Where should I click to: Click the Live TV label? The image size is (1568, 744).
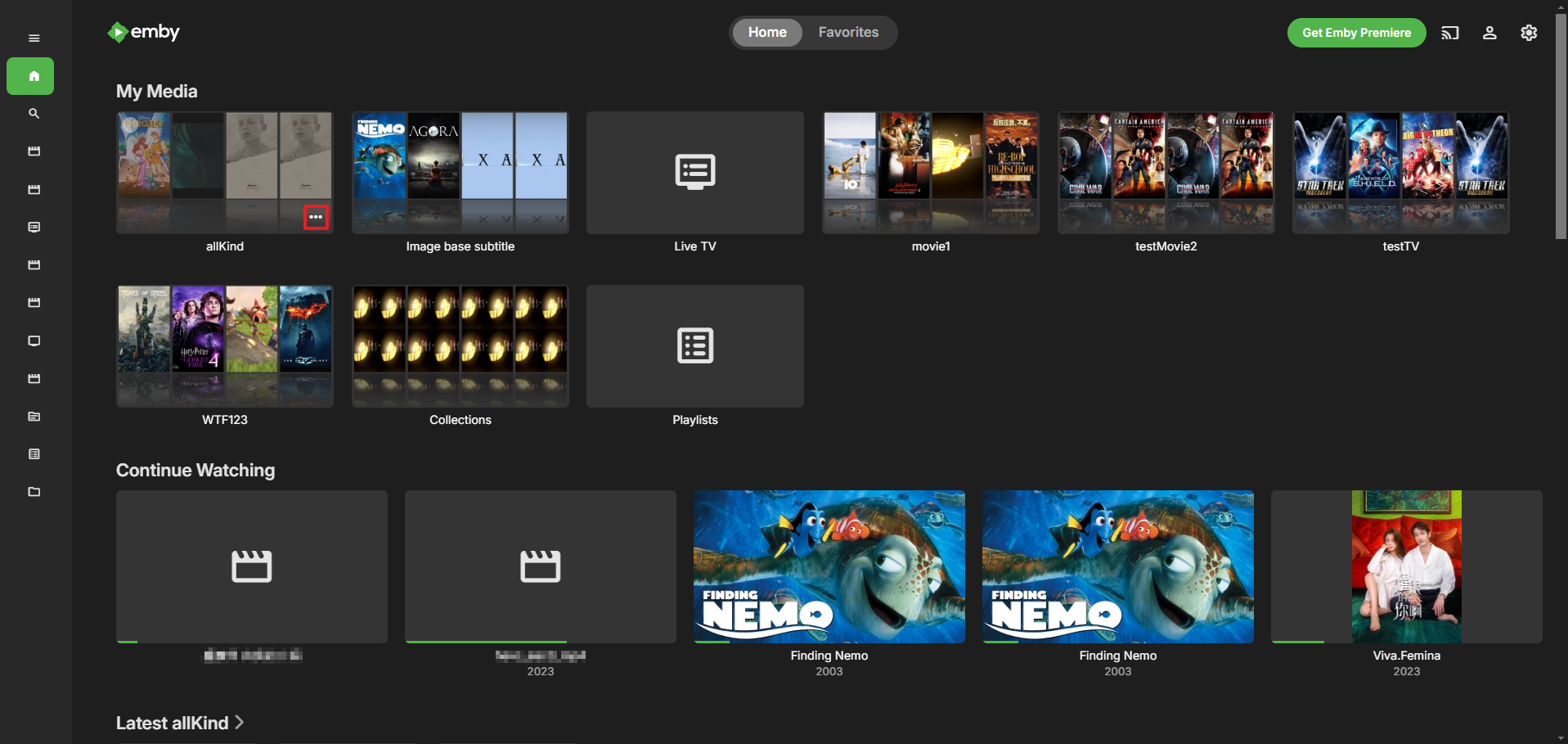pos(695,246)
